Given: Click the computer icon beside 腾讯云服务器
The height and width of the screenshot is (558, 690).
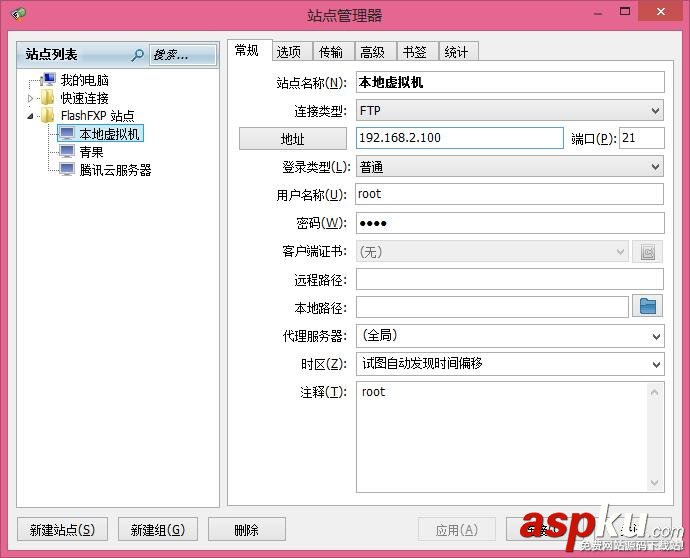Looking at the screenshot, I should coord(67,169).
